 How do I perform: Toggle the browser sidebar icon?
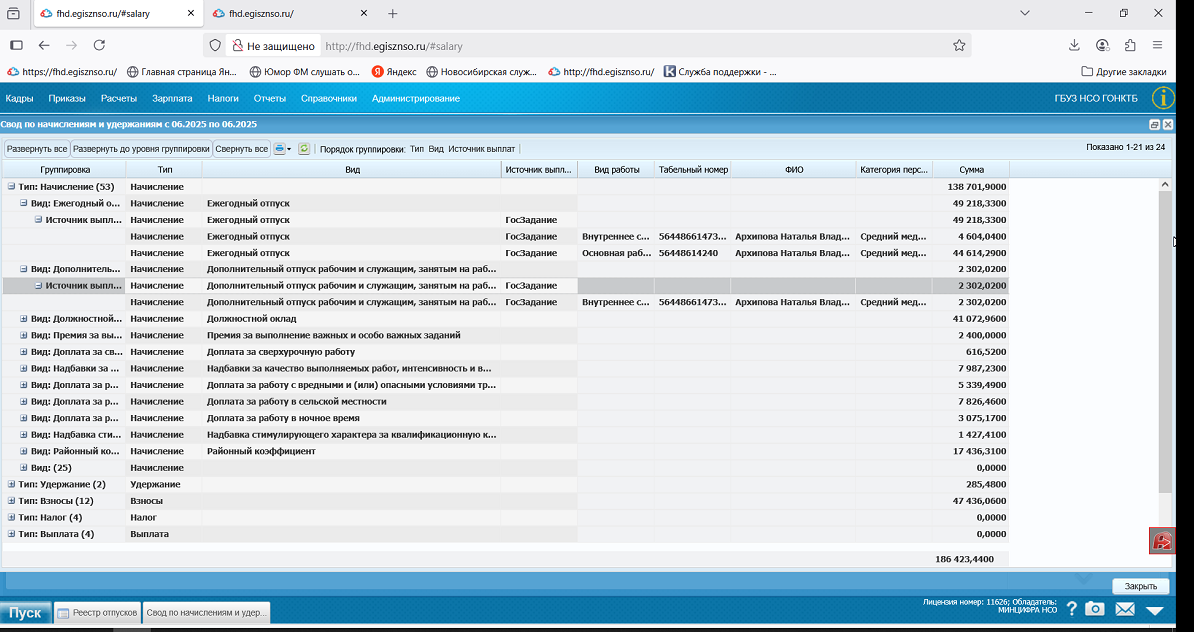(x=17, y=46)
